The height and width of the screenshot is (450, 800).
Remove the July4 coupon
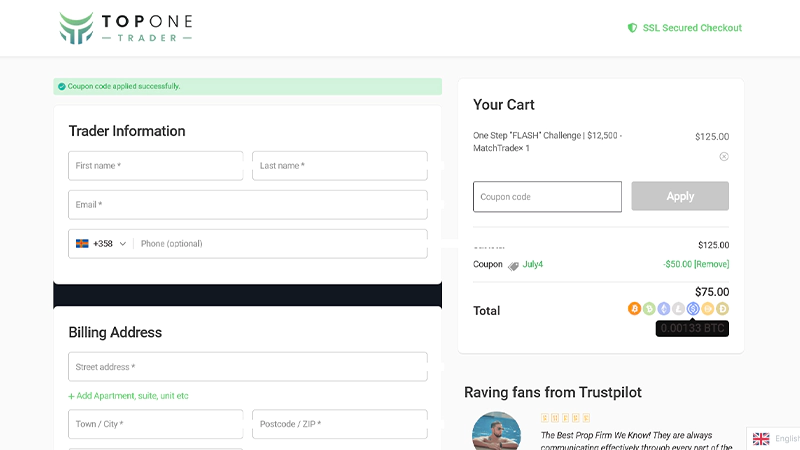(x=712, y=264)
